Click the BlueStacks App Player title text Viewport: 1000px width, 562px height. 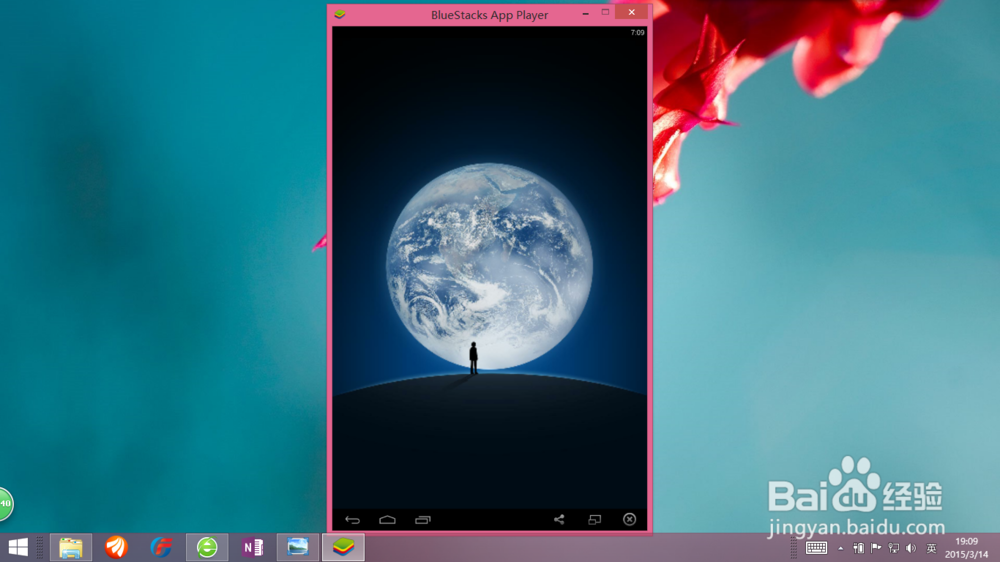(x=489, y=15)
